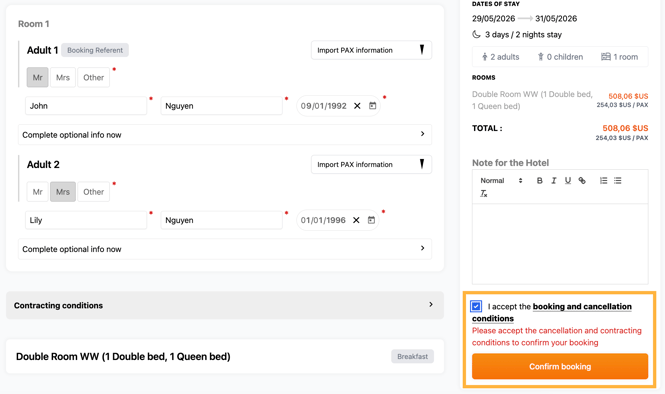Clear formatting in the note editor
The width and height of the screenshot is (665, 394).
tap(483, 194)
